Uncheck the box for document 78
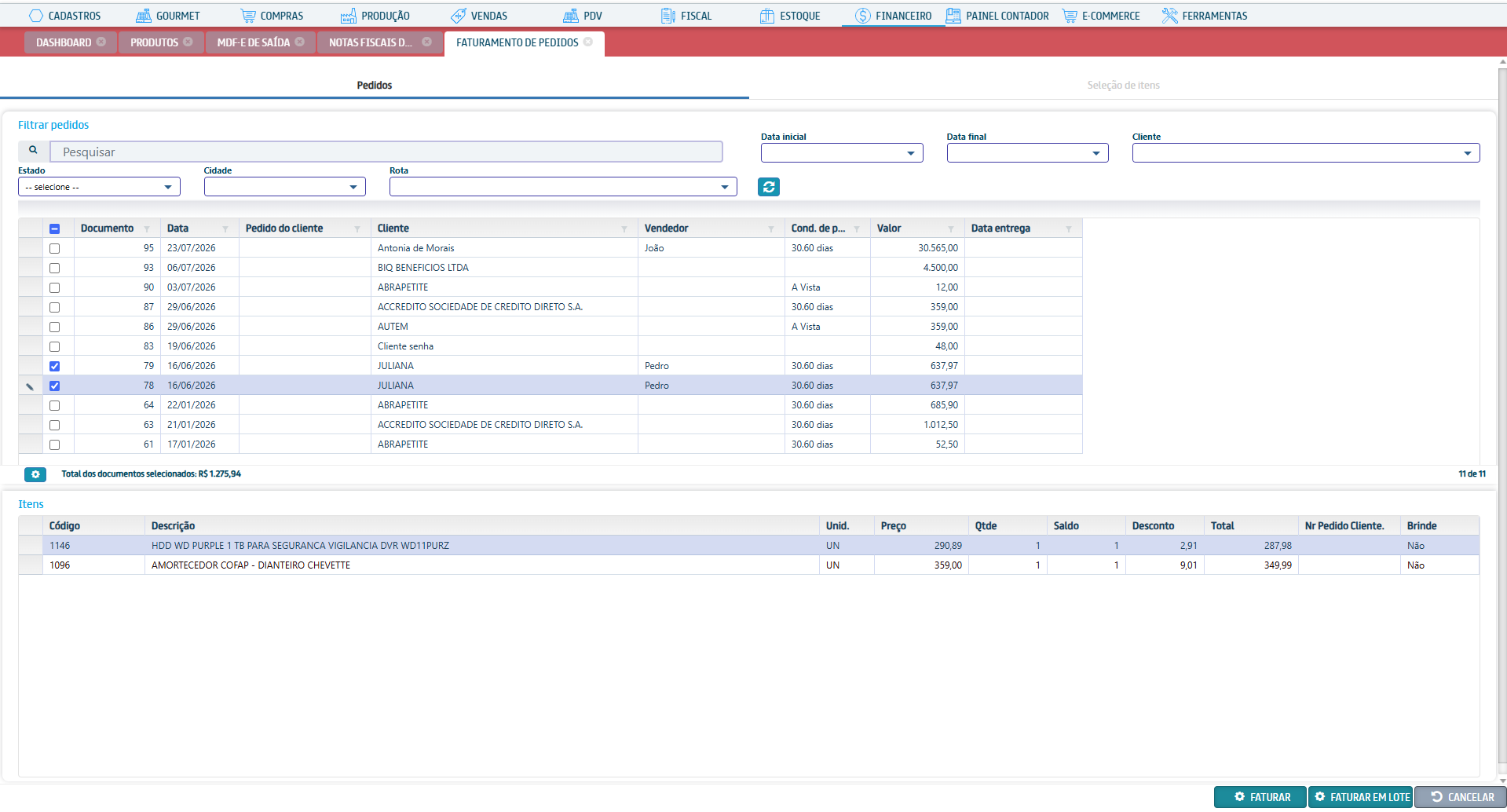 pos(54,386)
